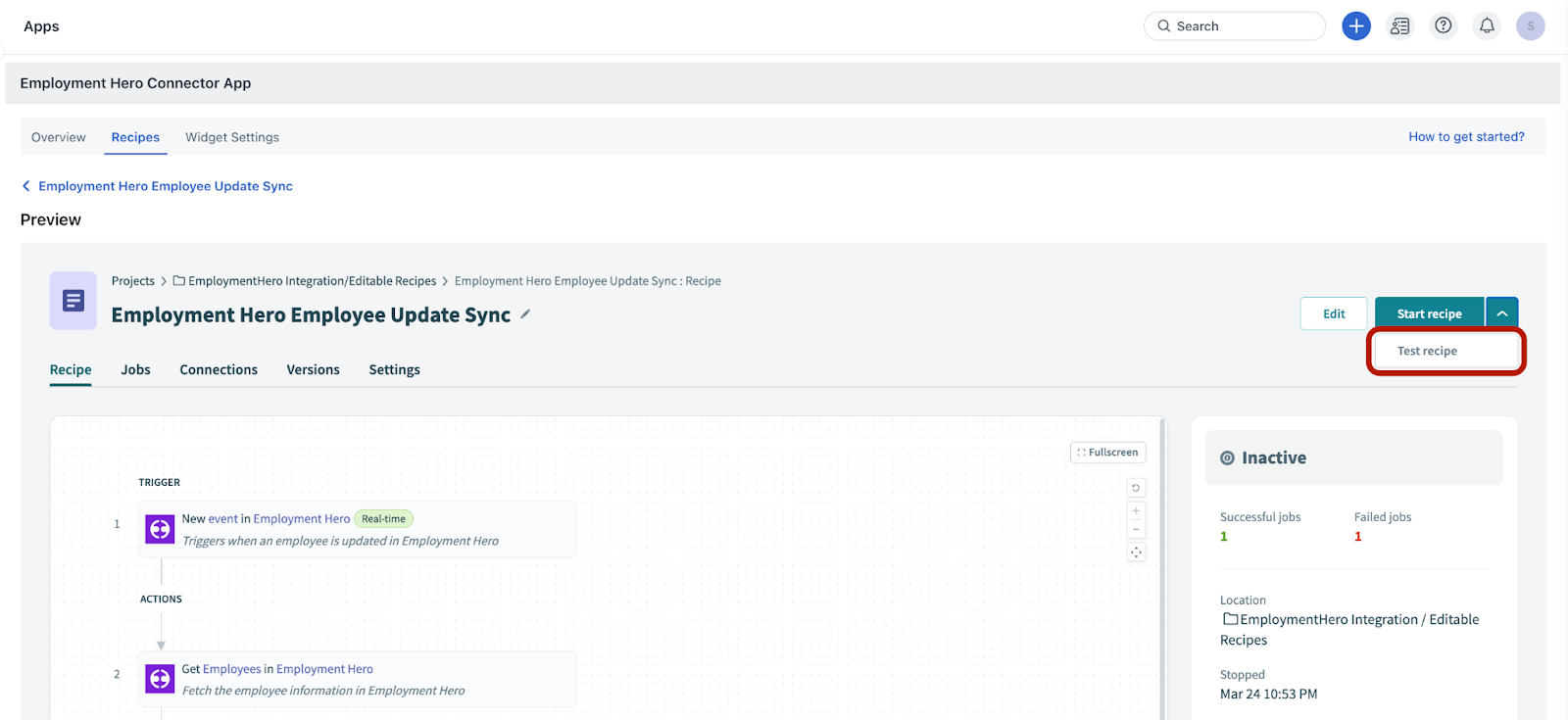The width and height of the screenshot is (1568, 720).
Task: Select Test recipe from the dropdown
Action: click(x=1446, y=351)
